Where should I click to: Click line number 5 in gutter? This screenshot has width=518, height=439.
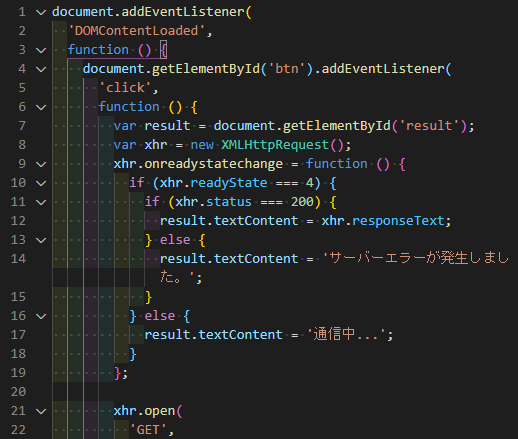point(22,88)
